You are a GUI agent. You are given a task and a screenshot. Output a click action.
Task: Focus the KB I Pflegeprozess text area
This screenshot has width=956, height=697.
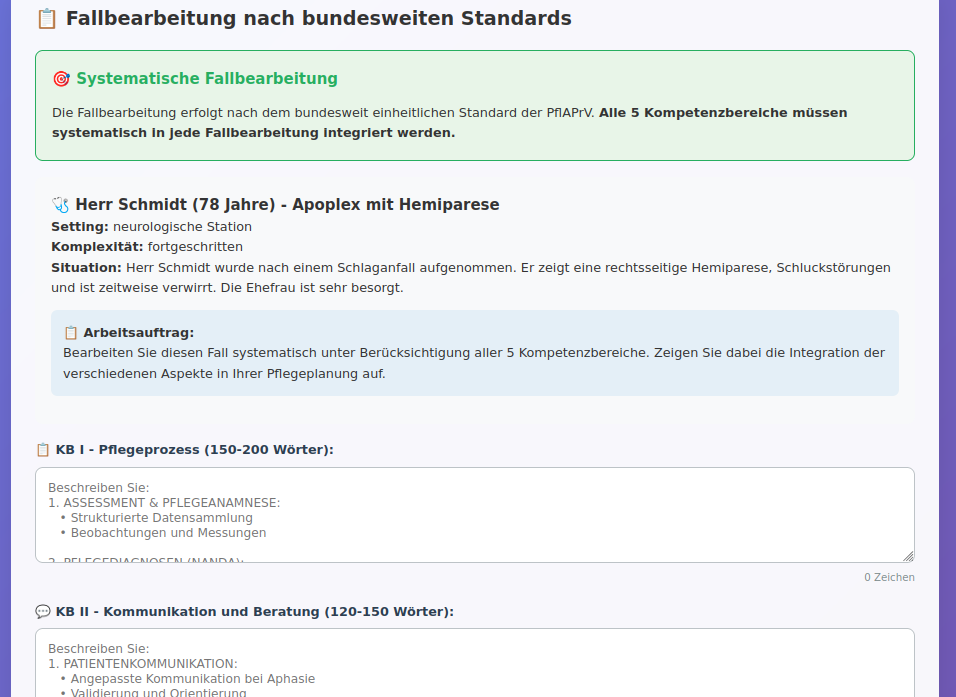[x=474, y=514]
